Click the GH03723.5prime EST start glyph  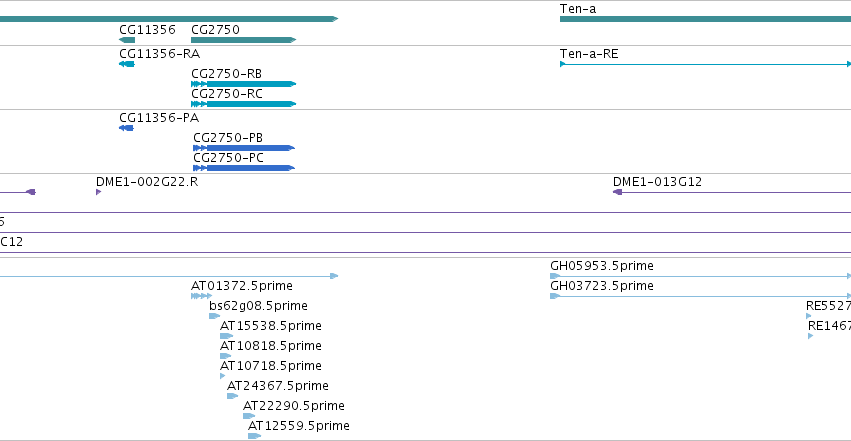[x=555, y=296]
